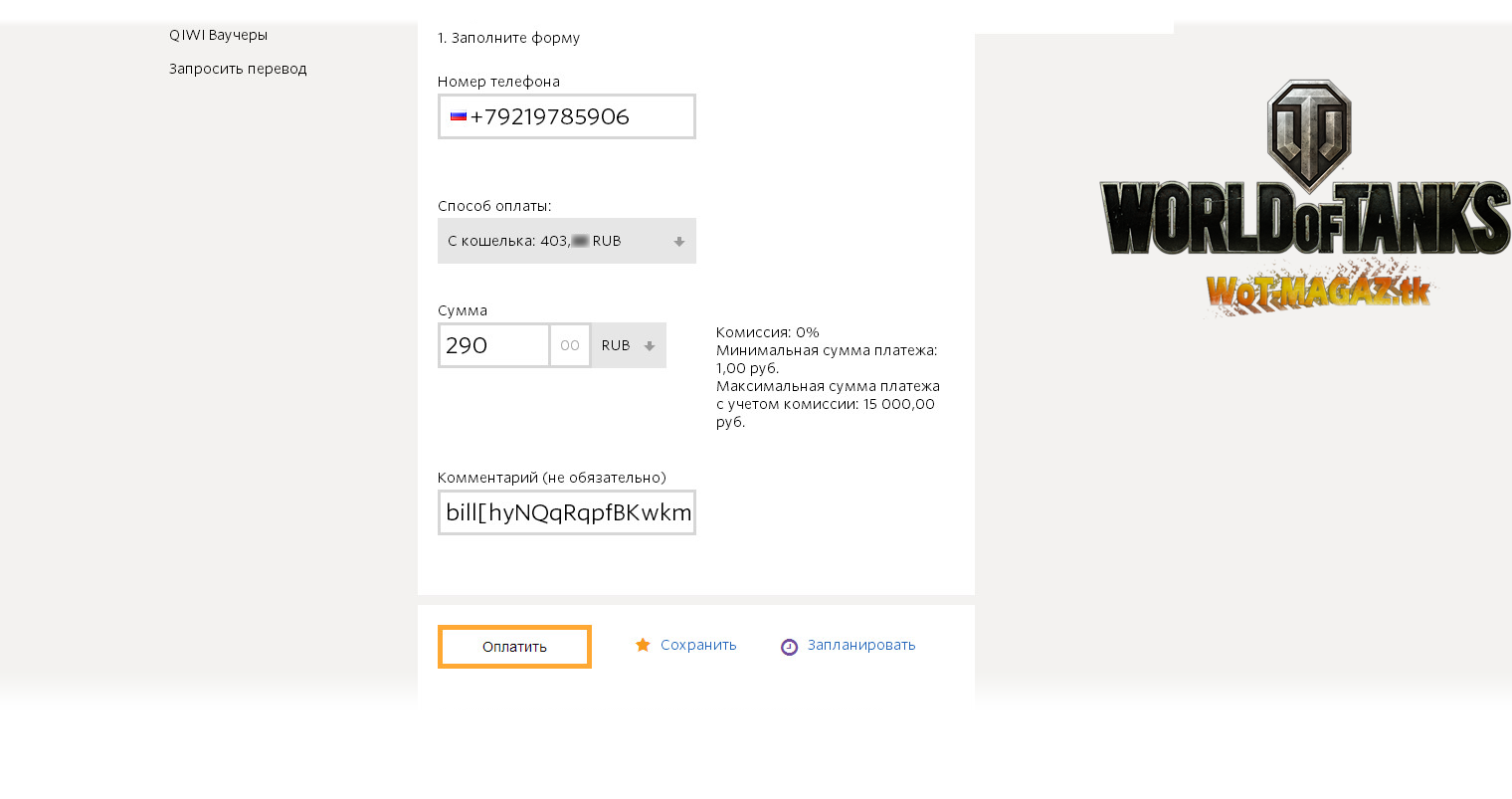Click the purple clock Schedule icon
Viewport: 1512px width, 799px height.
pos(789,647)
